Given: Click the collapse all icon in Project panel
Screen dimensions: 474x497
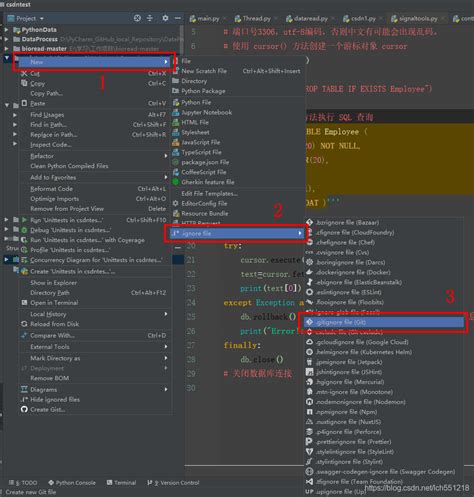Looking at the screenshot, I should tap(150, 18).
